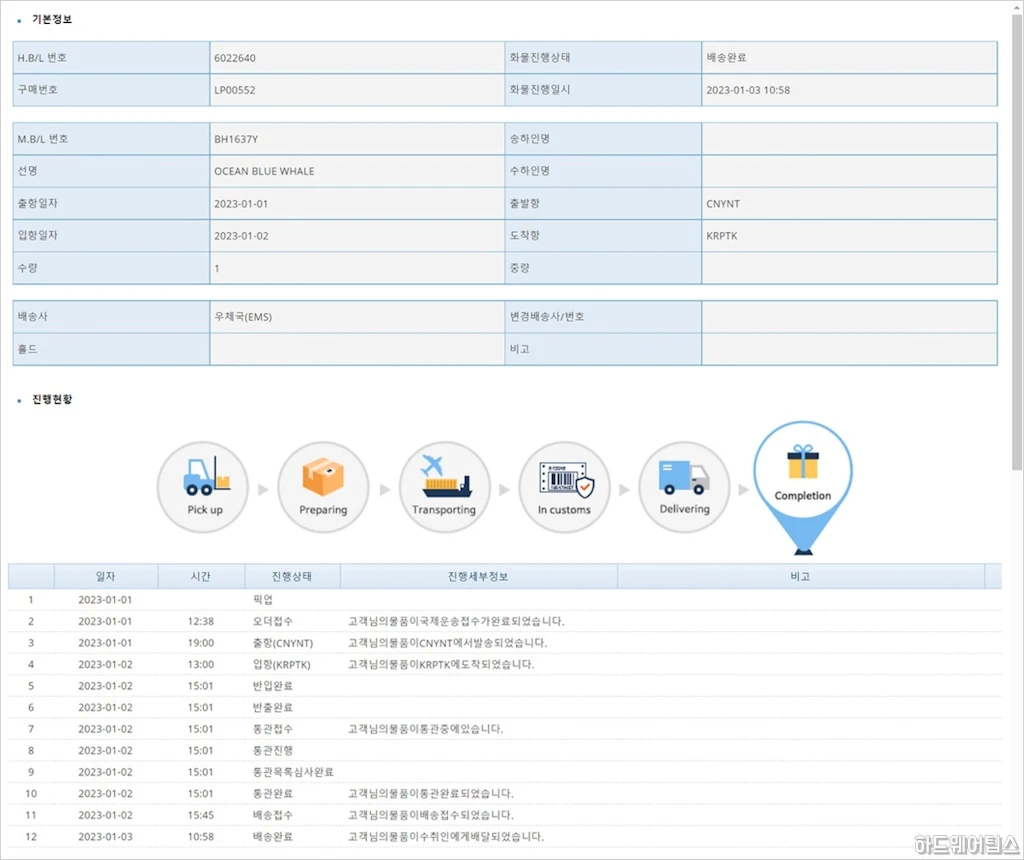Click time 12:38 in row 2
The height and width of the screenshot is (860, 1024).
[200, 621]
